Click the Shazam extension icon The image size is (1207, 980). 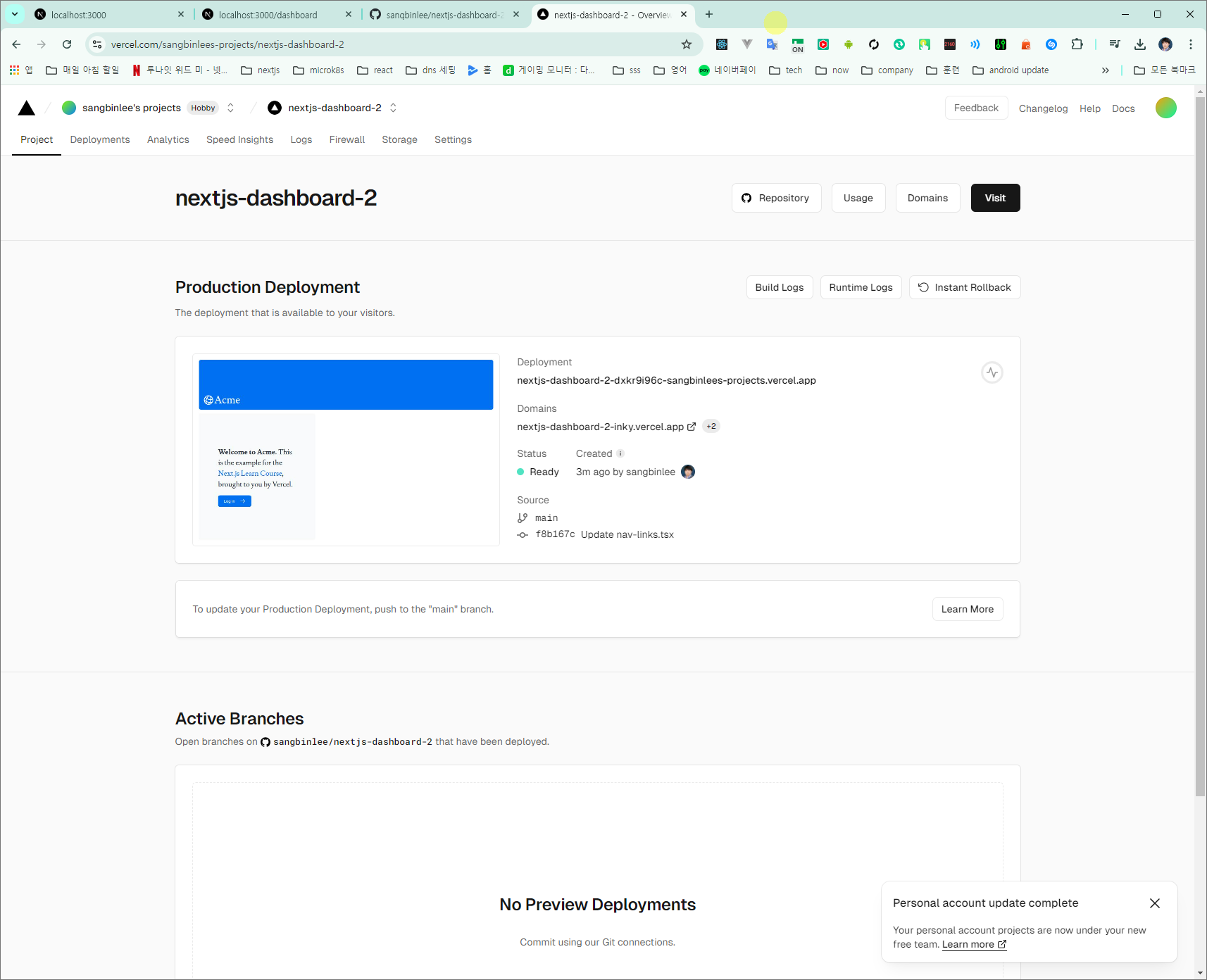coord(1051,44)
